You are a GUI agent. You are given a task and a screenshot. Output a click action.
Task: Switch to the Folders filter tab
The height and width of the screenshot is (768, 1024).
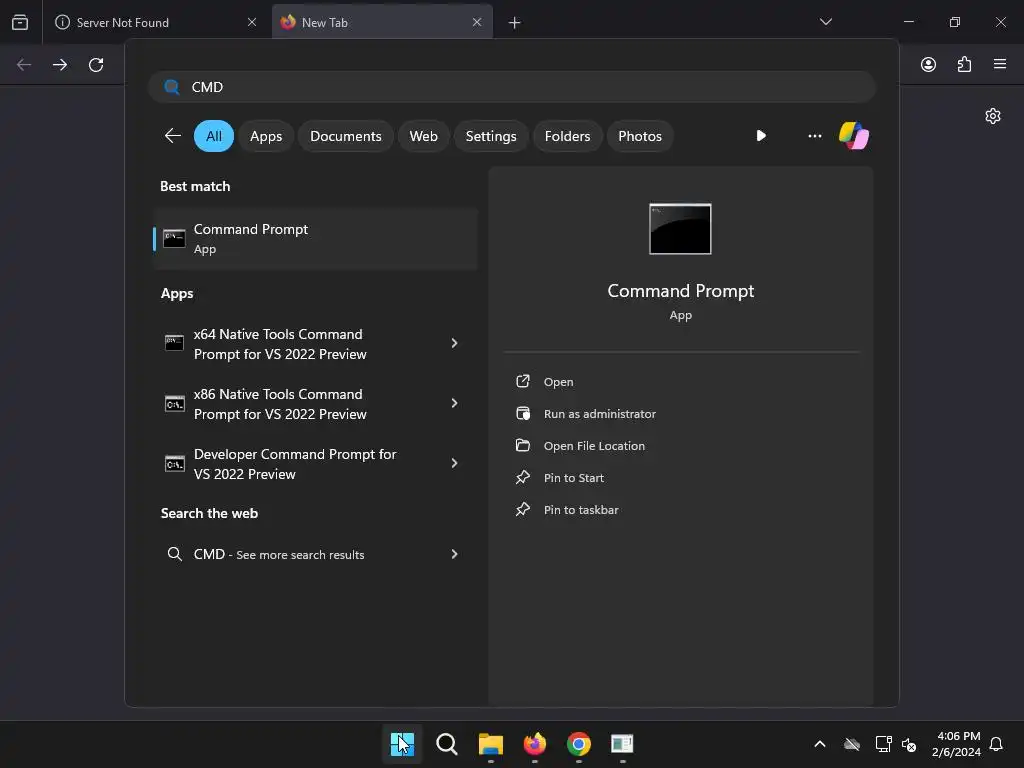[x=567, y=136]
